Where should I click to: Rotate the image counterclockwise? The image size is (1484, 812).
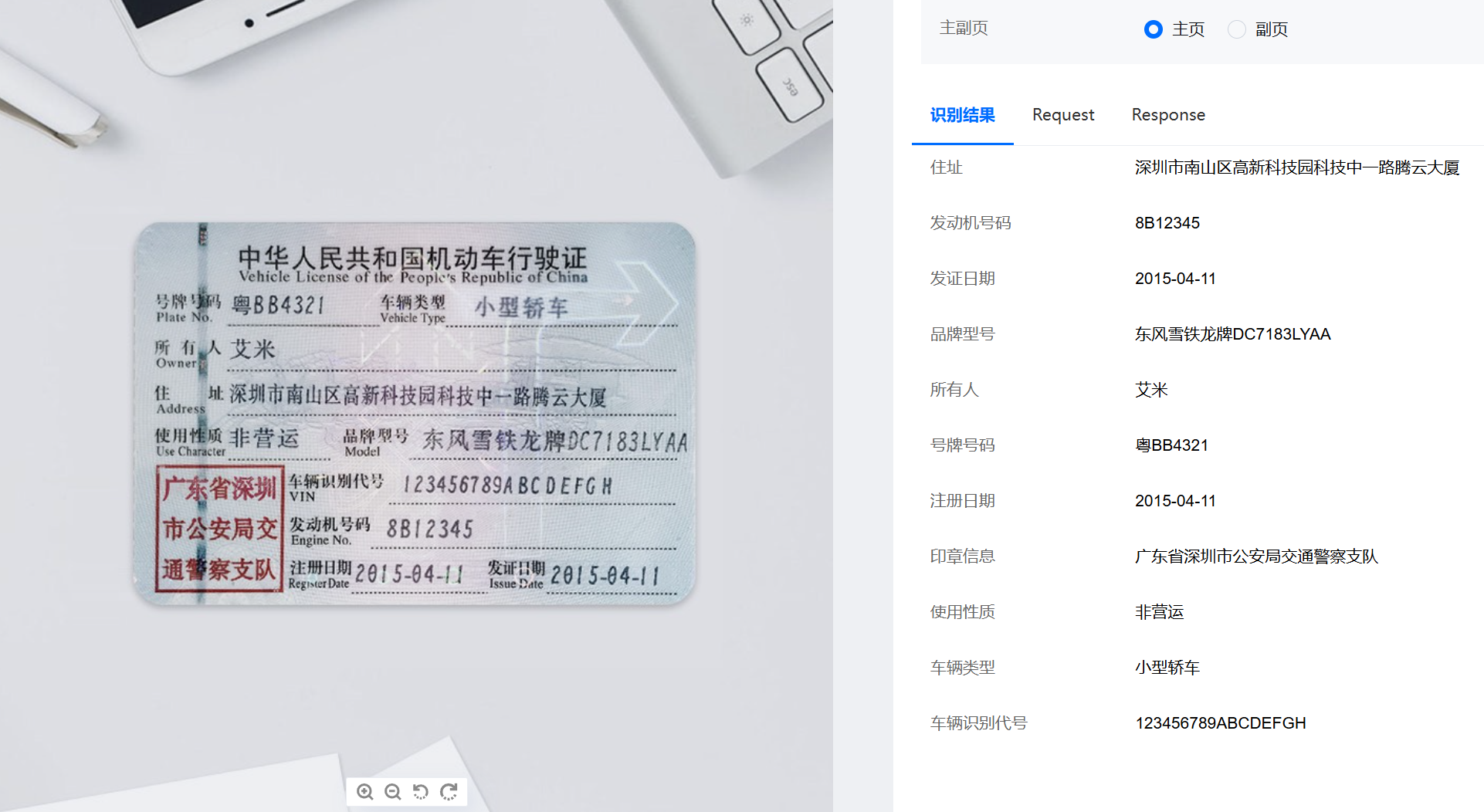click(421, 792)
